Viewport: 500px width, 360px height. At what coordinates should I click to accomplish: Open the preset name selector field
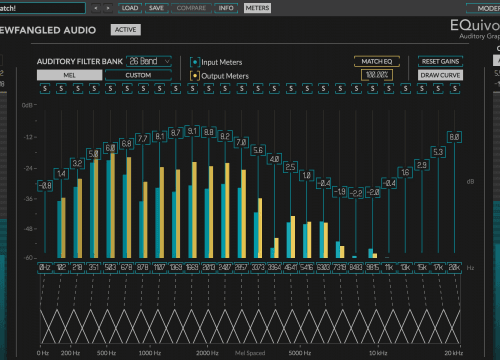coord(42,8)
